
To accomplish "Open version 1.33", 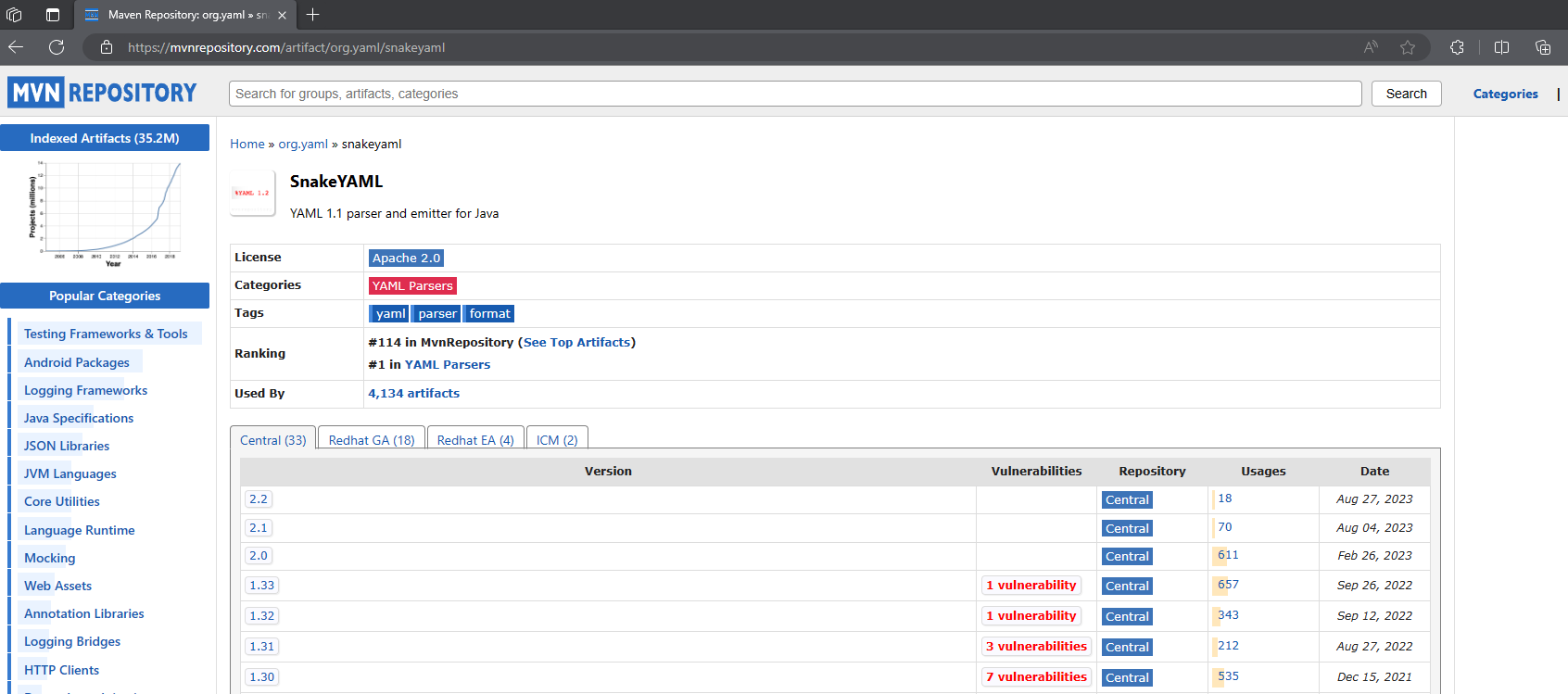I will point(262,586).
